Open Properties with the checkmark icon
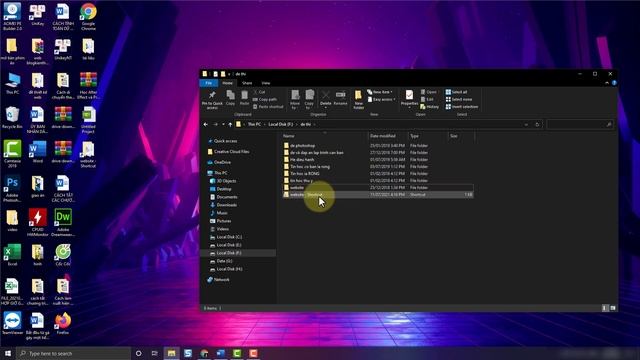Screen dimensions: 640x360 coord(409,98)
